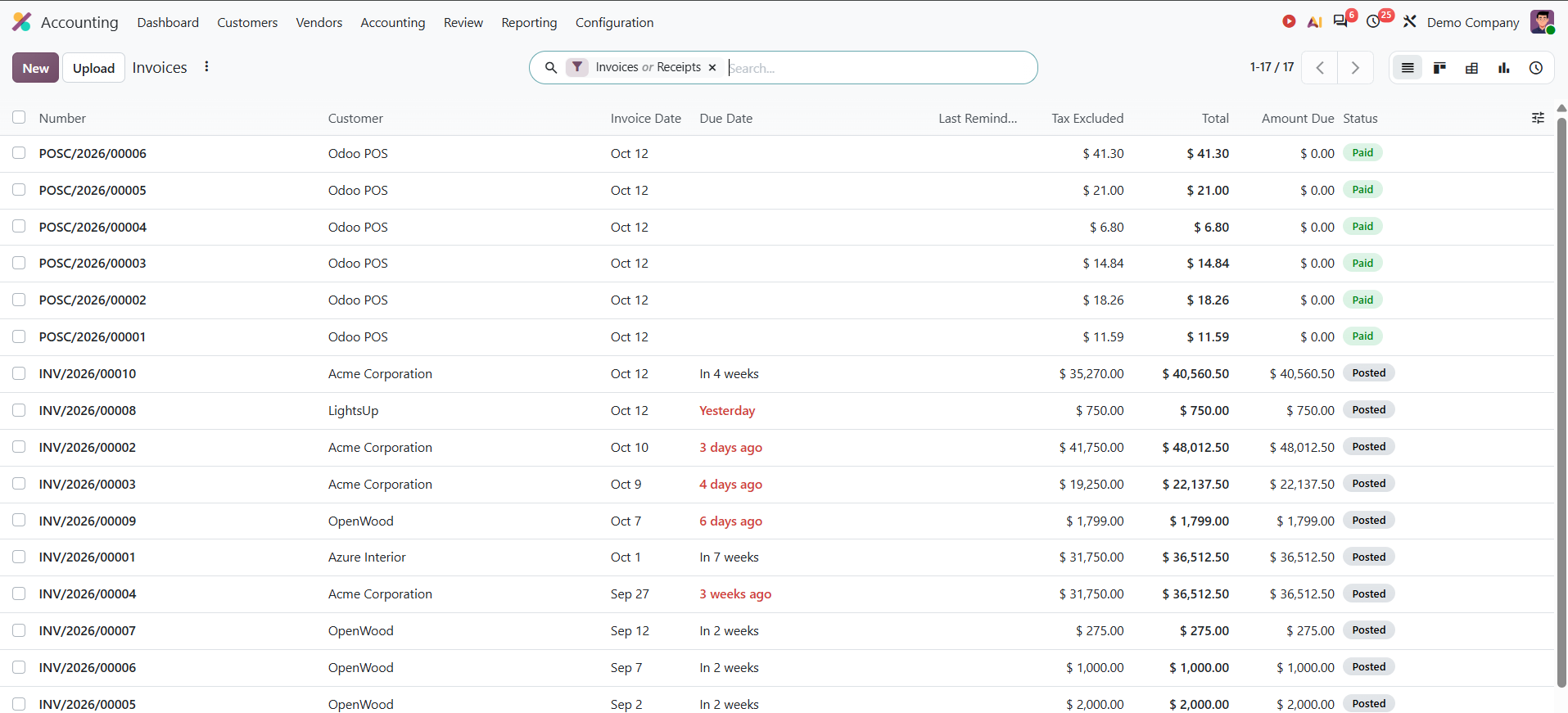
Task: Go to next page of records
Action: tap(1355, 68)
